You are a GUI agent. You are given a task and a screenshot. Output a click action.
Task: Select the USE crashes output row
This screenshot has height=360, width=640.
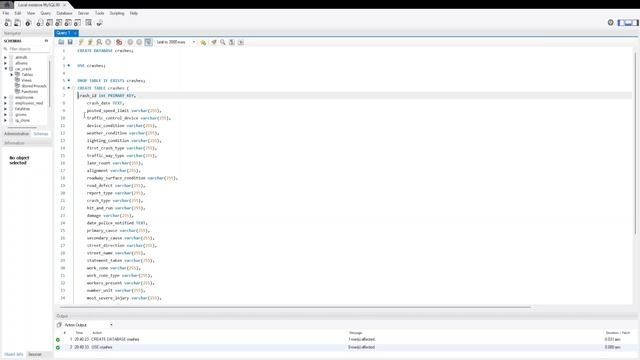(345, 347)
